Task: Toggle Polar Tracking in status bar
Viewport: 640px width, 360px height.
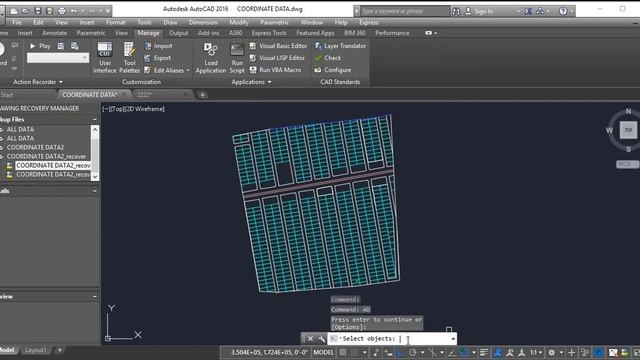Action: [413, 352]
